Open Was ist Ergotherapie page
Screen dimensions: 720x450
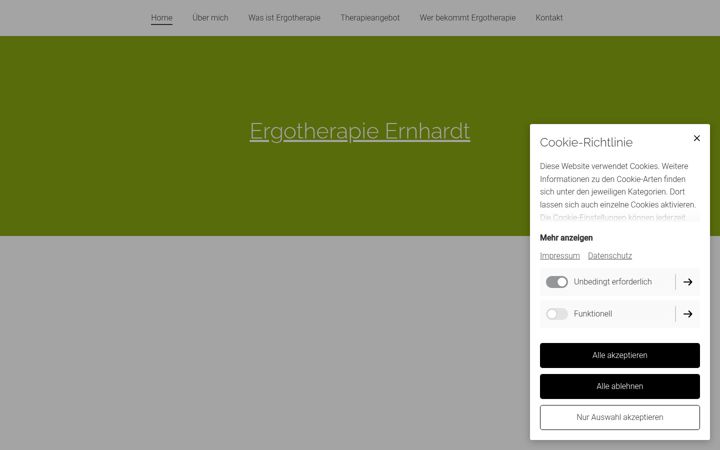(284, 18)
